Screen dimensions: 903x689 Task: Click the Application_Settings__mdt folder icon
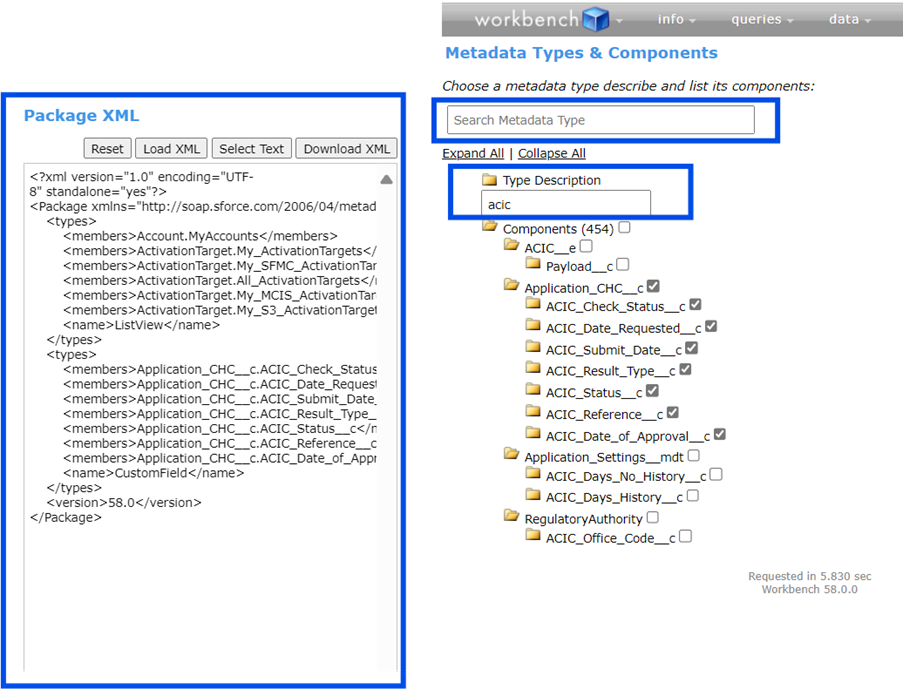click(x=511, y=454)
